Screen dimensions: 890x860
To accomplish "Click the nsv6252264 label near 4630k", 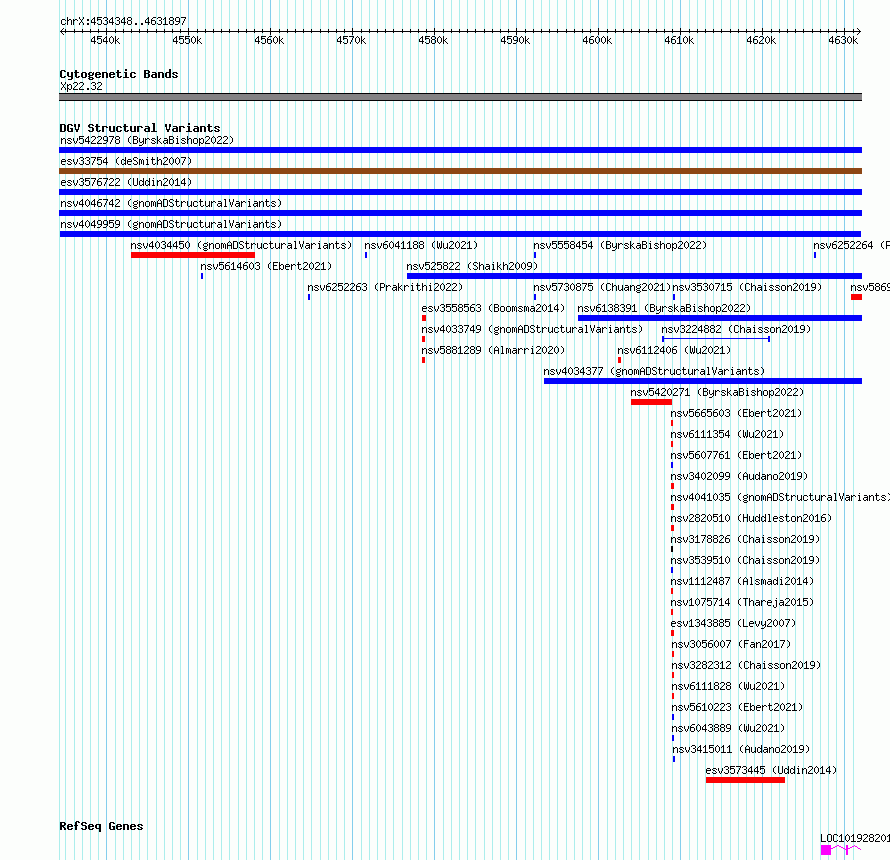I will click(851, 245).
